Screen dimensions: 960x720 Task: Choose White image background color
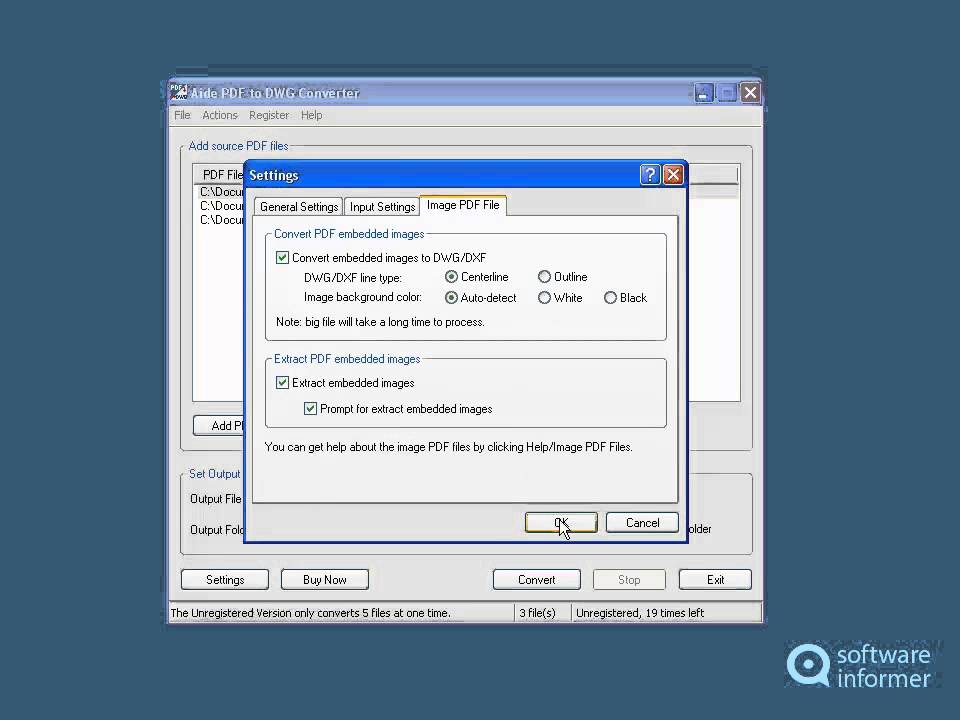click(544, 298)
